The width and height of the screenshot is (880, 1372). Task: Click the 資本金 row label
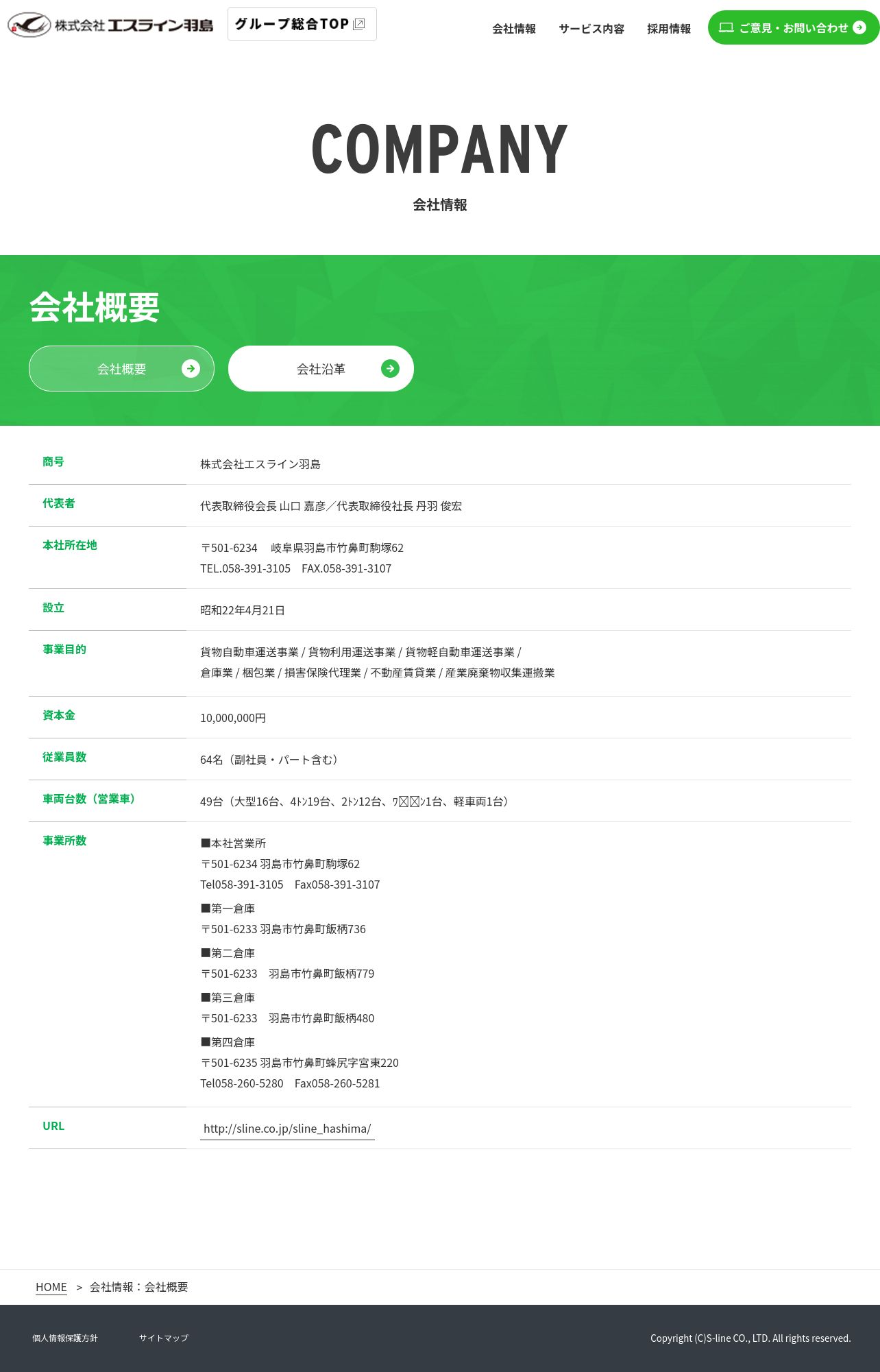59,715
